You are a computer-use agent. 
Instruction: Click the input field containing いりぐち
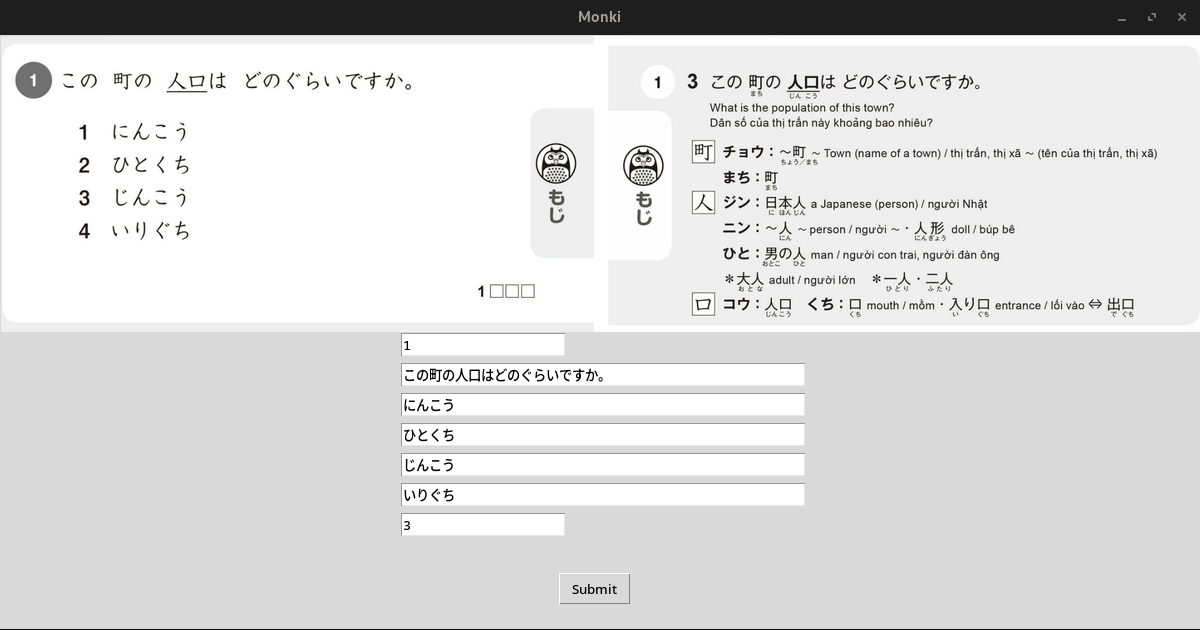(x=603, y=495)
